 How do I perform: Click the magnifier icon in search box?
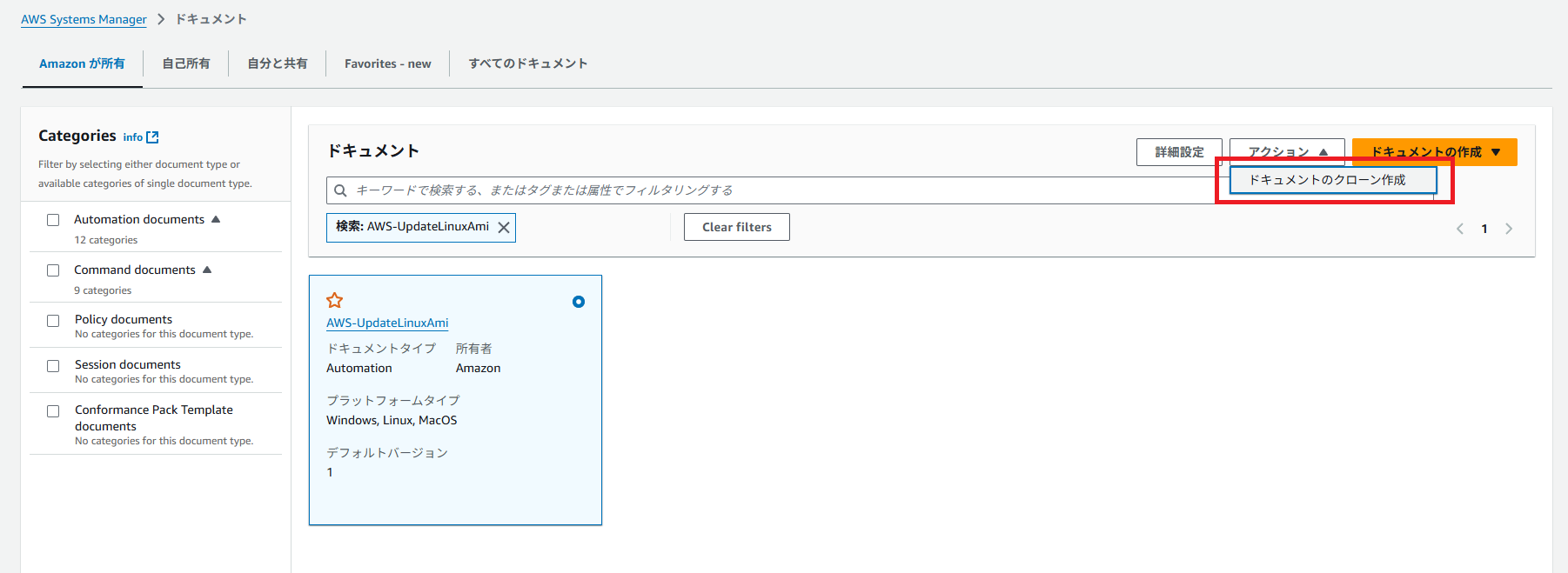pos(341,190)
